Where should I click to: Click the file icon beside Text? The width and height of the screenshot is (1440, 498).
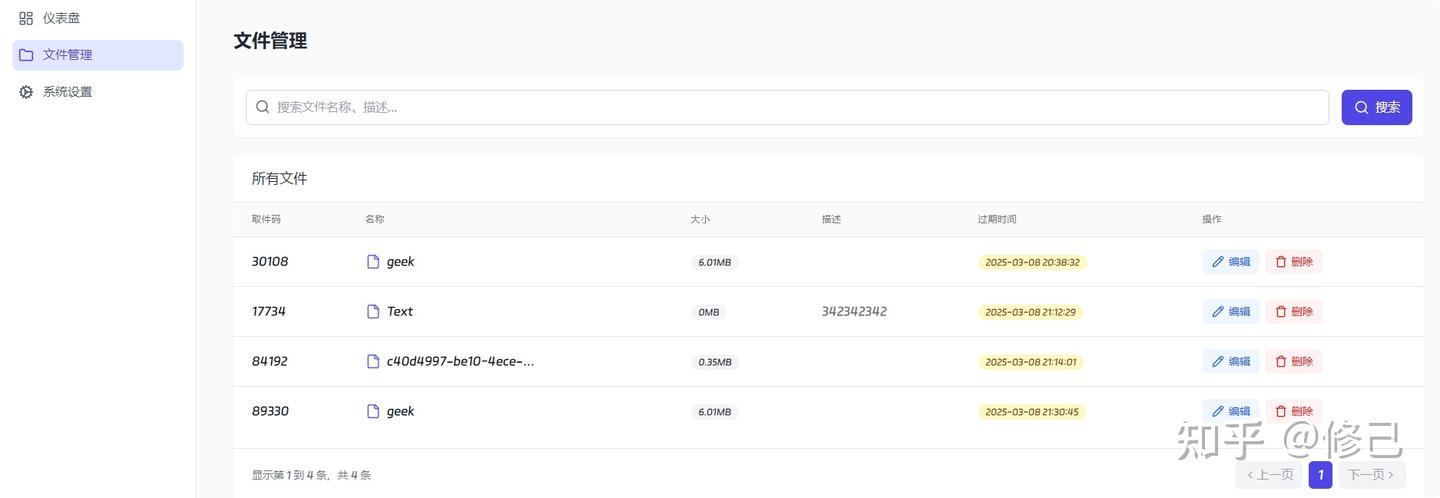(x=373, y=312)
